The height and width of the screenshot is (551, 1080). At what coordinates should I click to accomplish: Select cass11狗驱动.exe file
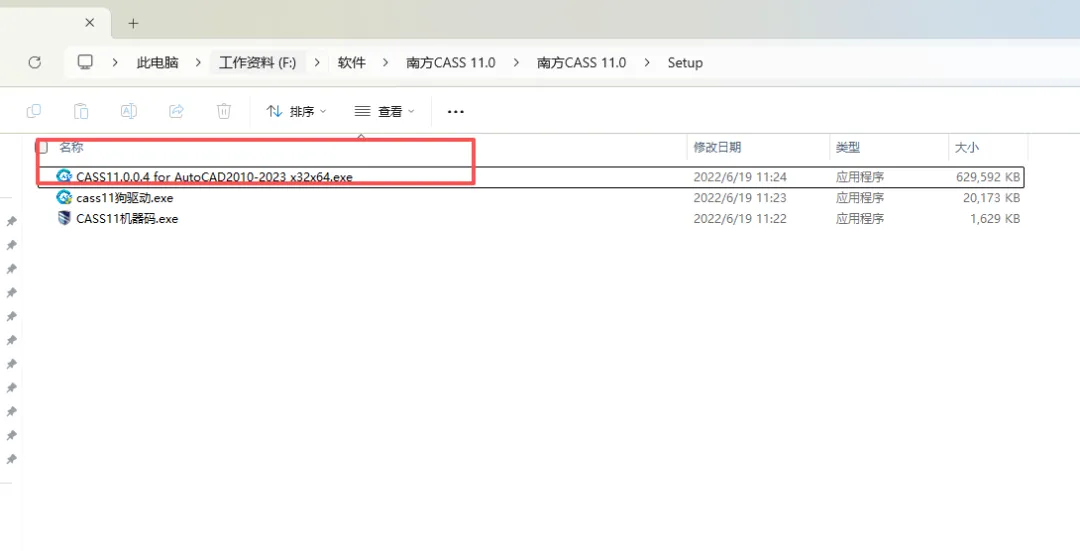(125, 198)
